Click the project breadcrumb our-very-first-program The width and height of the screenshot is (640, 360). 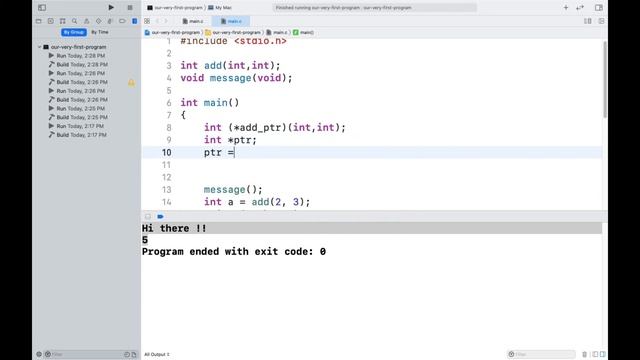coord(172,32)
